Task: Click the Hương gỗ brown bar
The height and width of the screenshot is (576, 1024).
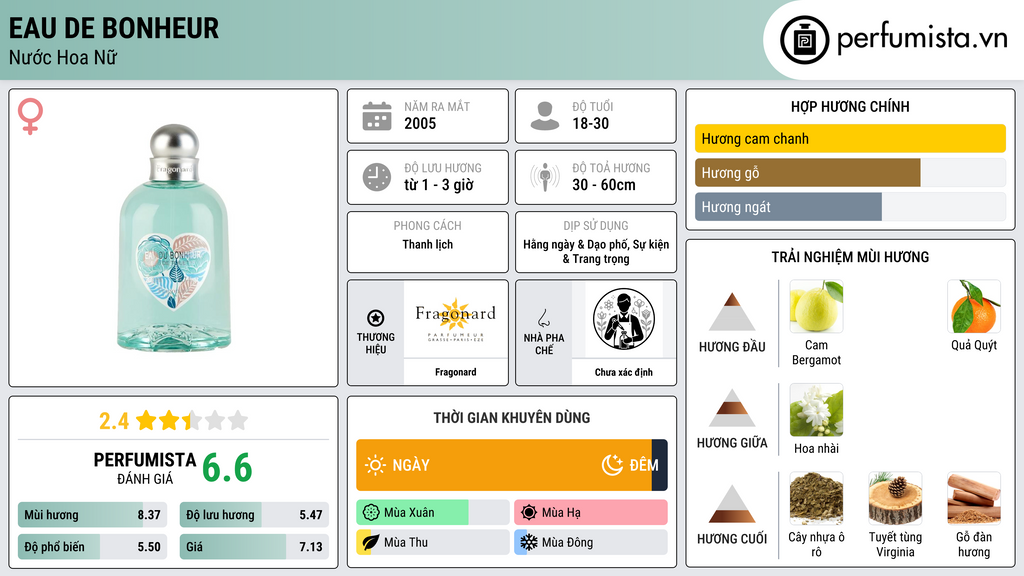Action: [808, 172]
